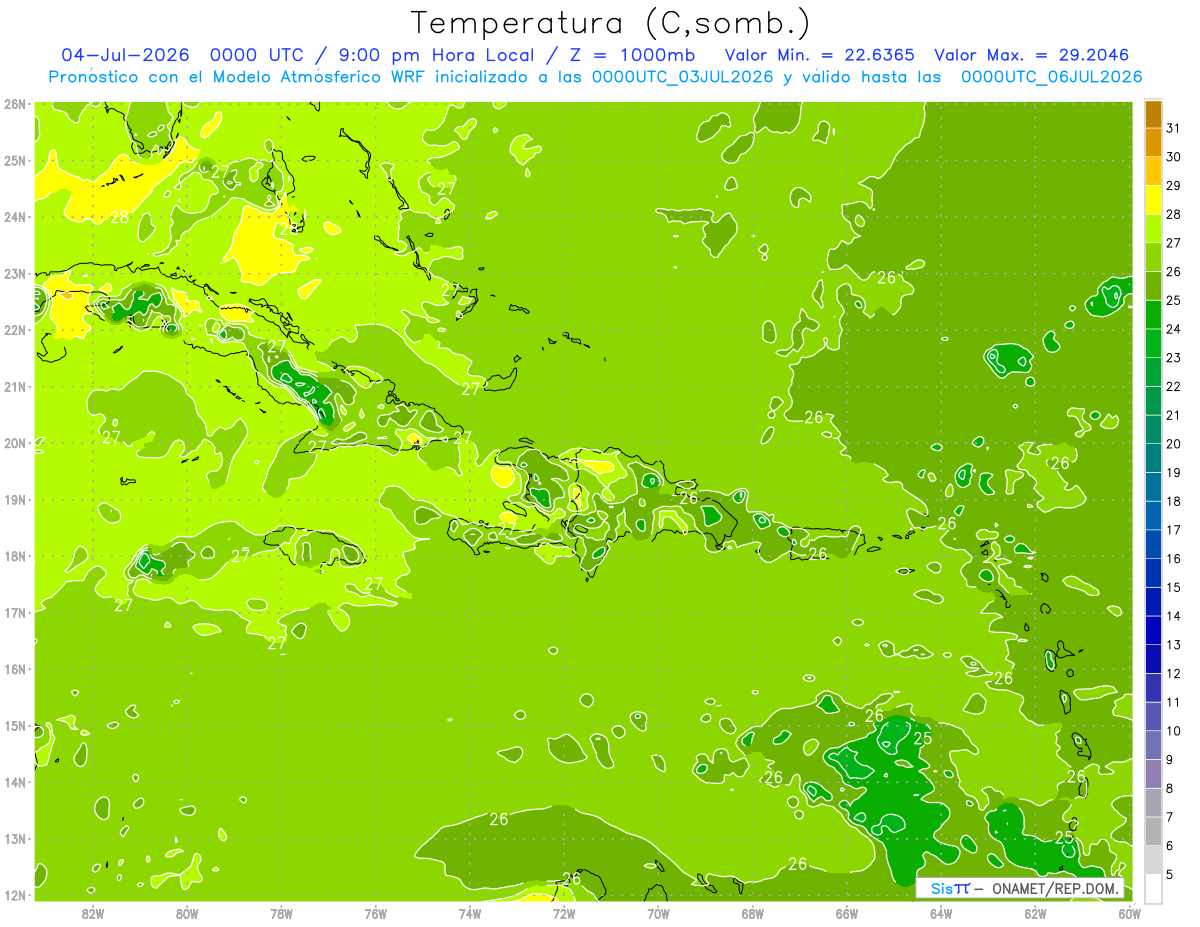Click the '15' value on the color scale
This screenshot has height=927, width=1200.
[x=1174, y=587]
